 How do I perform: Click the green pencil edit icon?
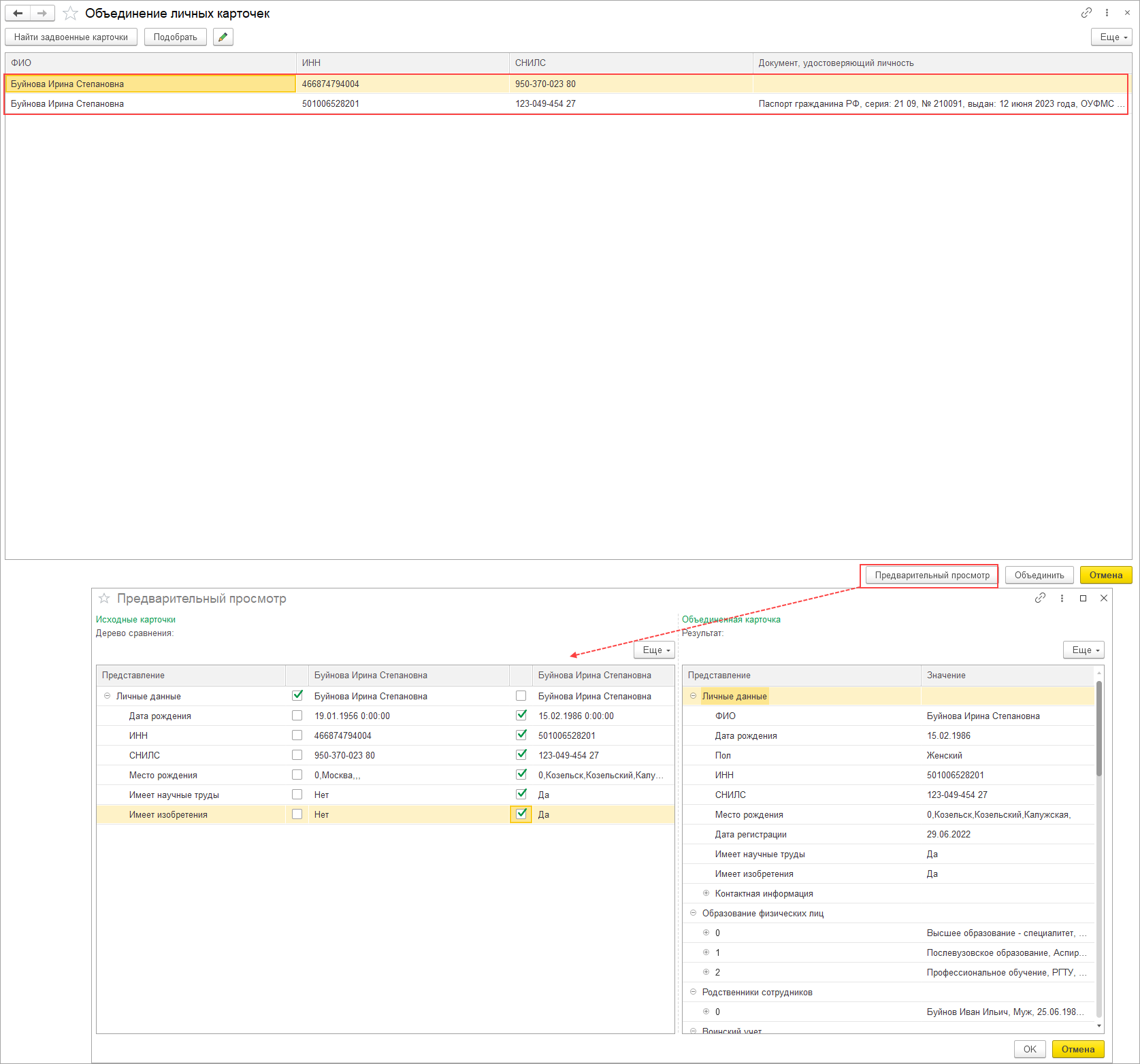(x=223, y=37)
